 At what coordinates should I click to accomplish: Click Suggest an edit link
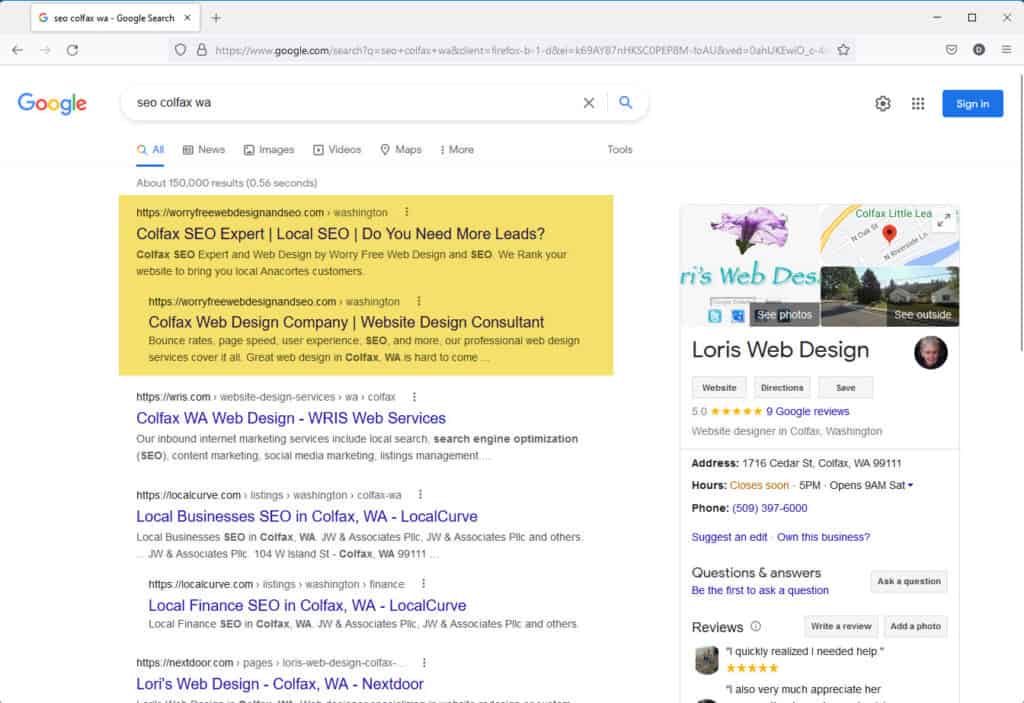(x=729, y=537)
